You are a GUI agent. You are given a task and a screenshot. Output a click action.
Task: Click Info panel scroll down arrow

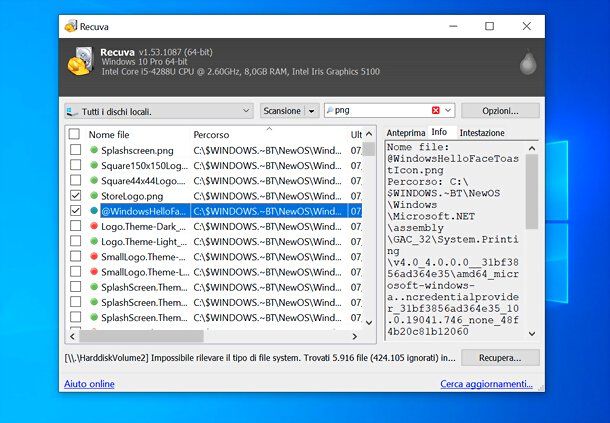[532, 333]
